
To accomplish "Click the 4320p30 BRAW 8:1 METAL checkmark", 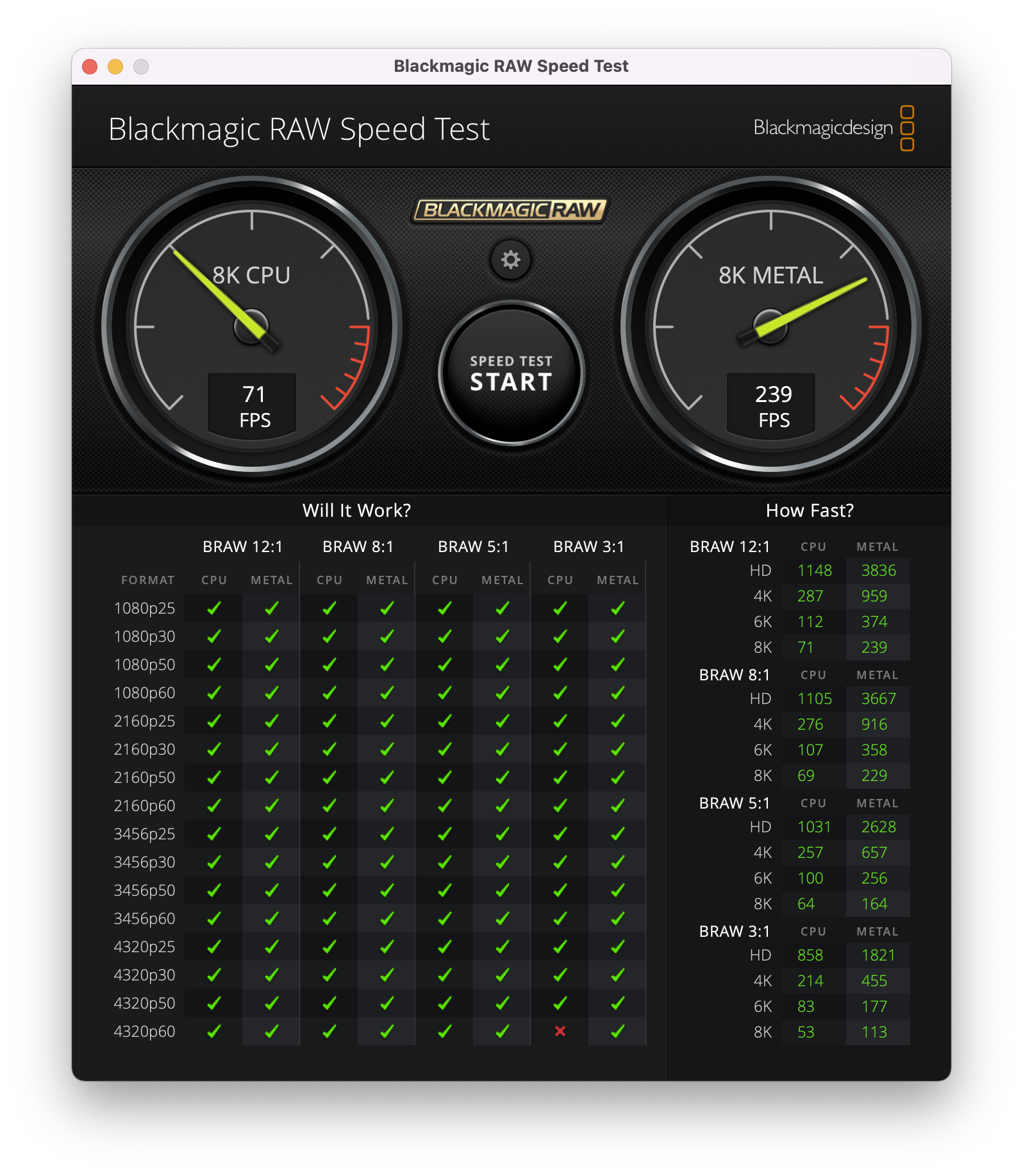I will click(387, 975).
